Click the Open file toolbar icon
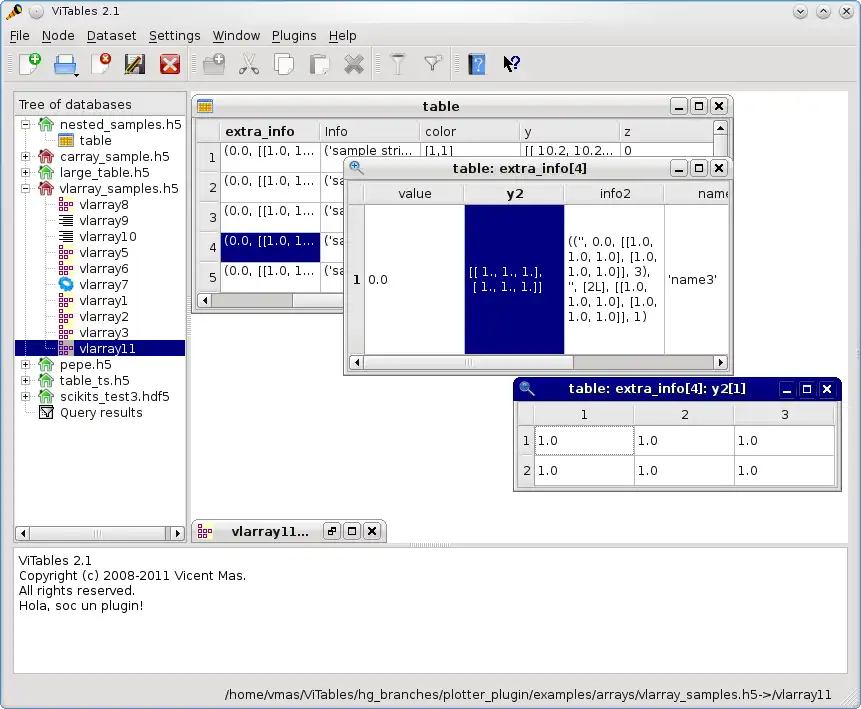 tap(65, 65)
